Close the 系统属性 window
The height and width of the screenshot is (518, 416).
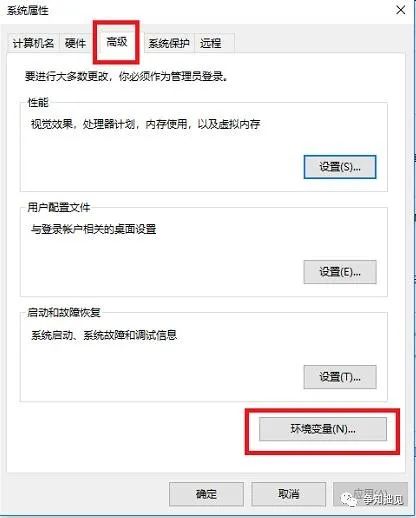click(401, 10)
